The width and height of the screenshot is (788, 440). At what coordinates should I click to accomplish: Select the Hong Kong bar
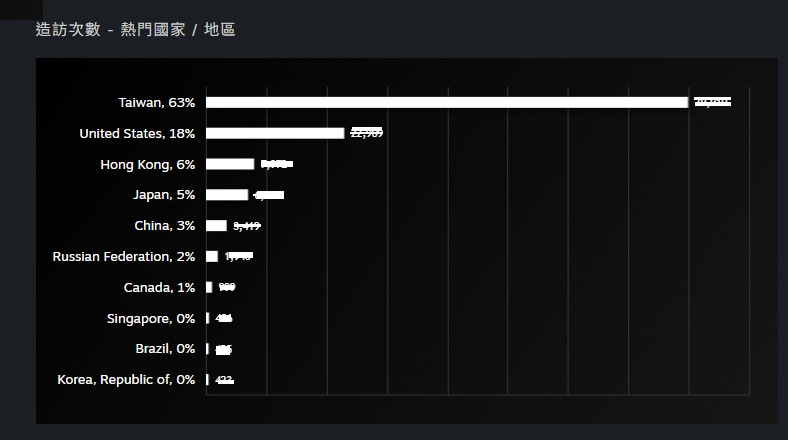(x=230, y=164)
